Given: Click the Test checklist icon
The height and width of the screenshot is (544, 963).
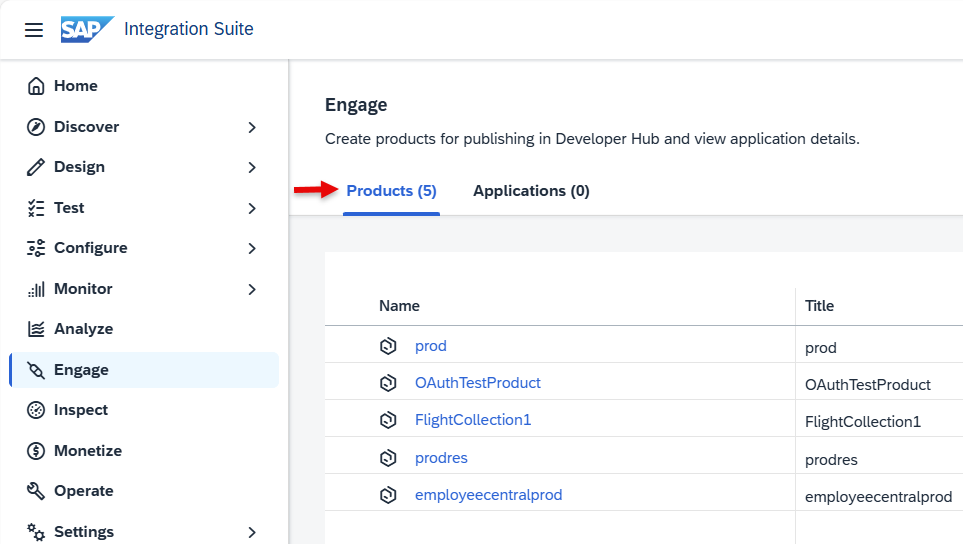Looking at the screenshot, I should tap(36, 208).
